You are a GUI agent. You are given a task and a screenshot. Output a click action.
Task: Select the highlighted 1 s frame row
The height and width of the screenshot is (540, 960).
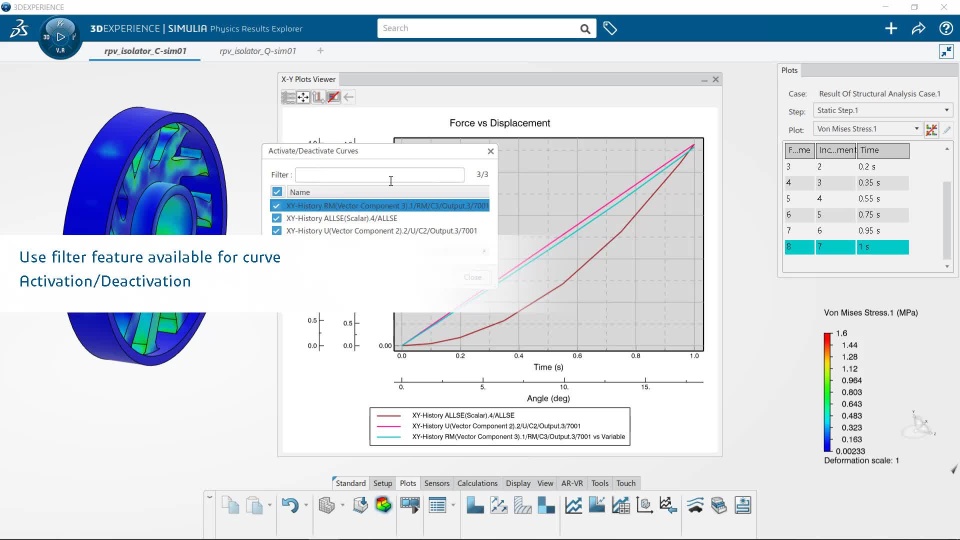pyautogui.click(x=847, y=247)
